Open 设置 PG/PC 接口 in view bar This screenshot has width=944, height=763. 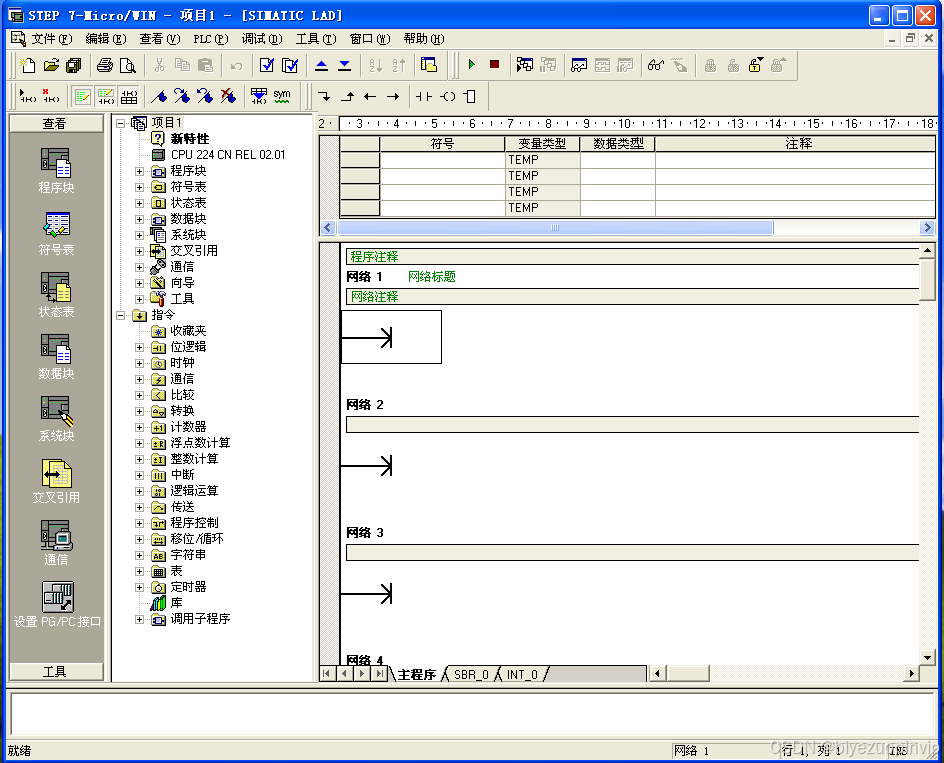pyautogui.click(x=57, y=605)
